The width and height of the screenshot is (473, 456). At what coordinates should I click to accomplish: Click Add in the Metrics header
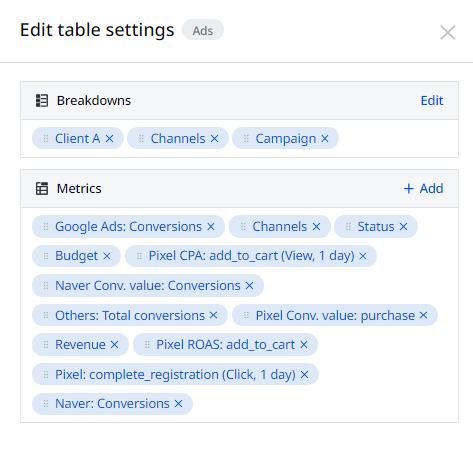point(423,188)
